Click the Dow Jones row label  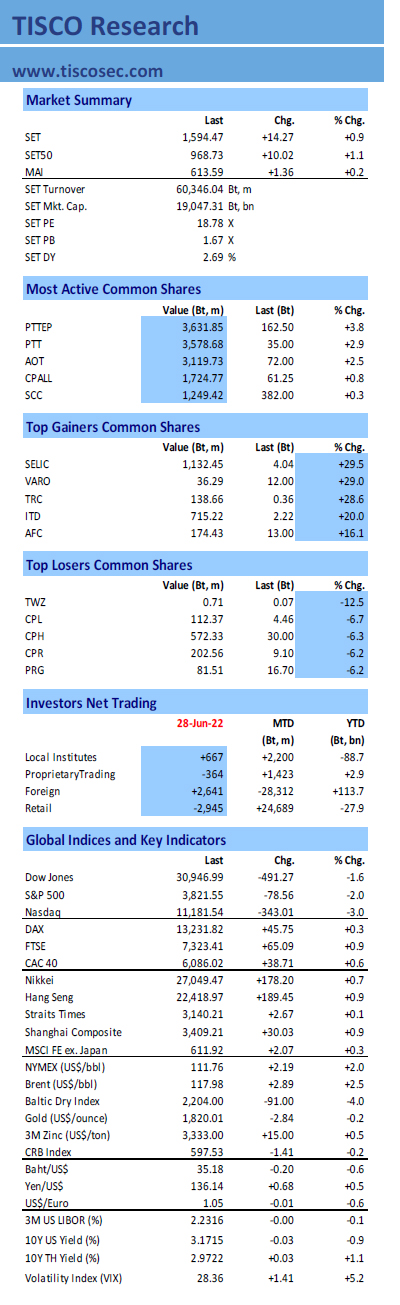pyautogui.click(x=48, y=877)
